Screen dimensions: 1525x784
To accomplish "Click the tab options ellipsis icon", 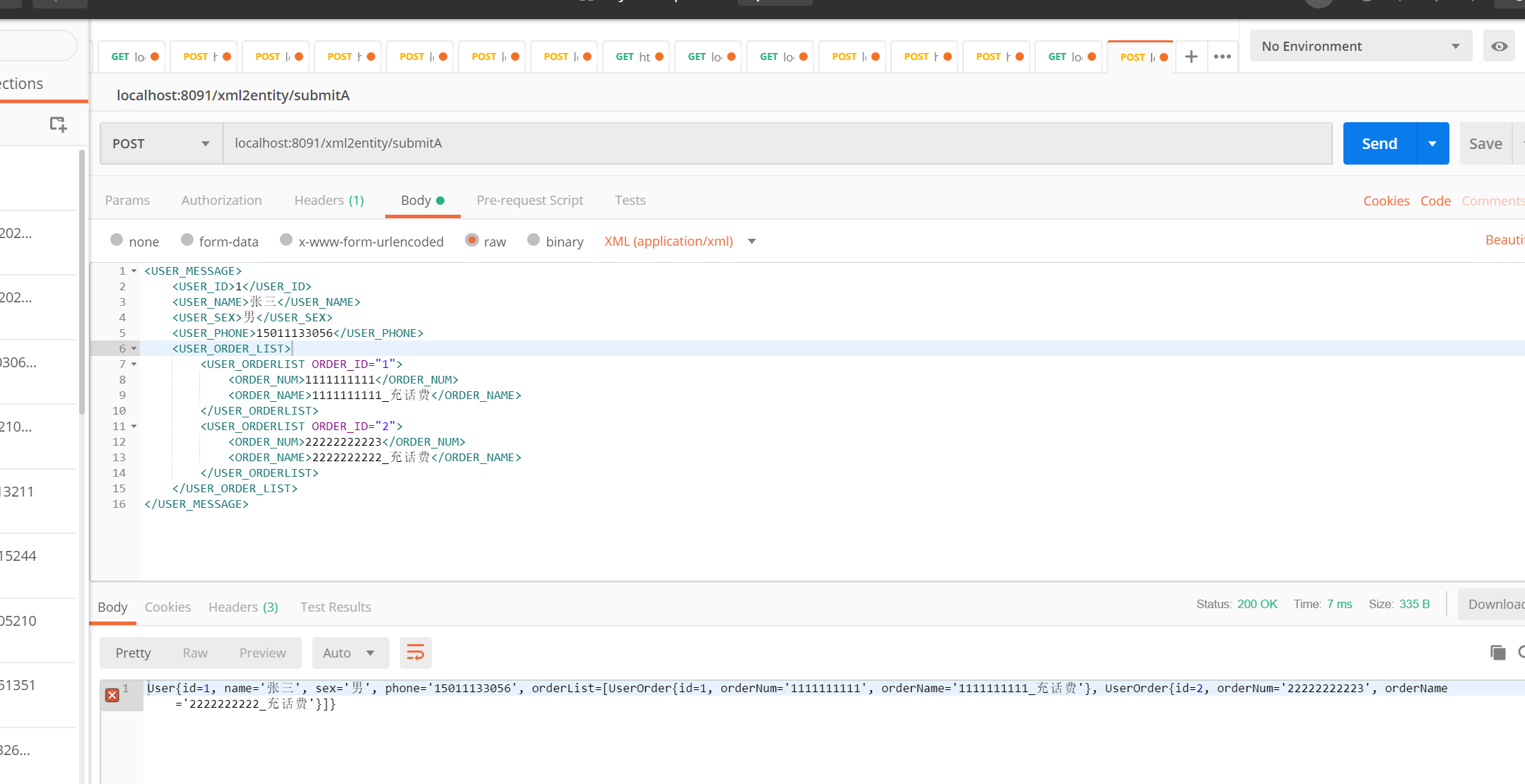I will point(1223,57).
